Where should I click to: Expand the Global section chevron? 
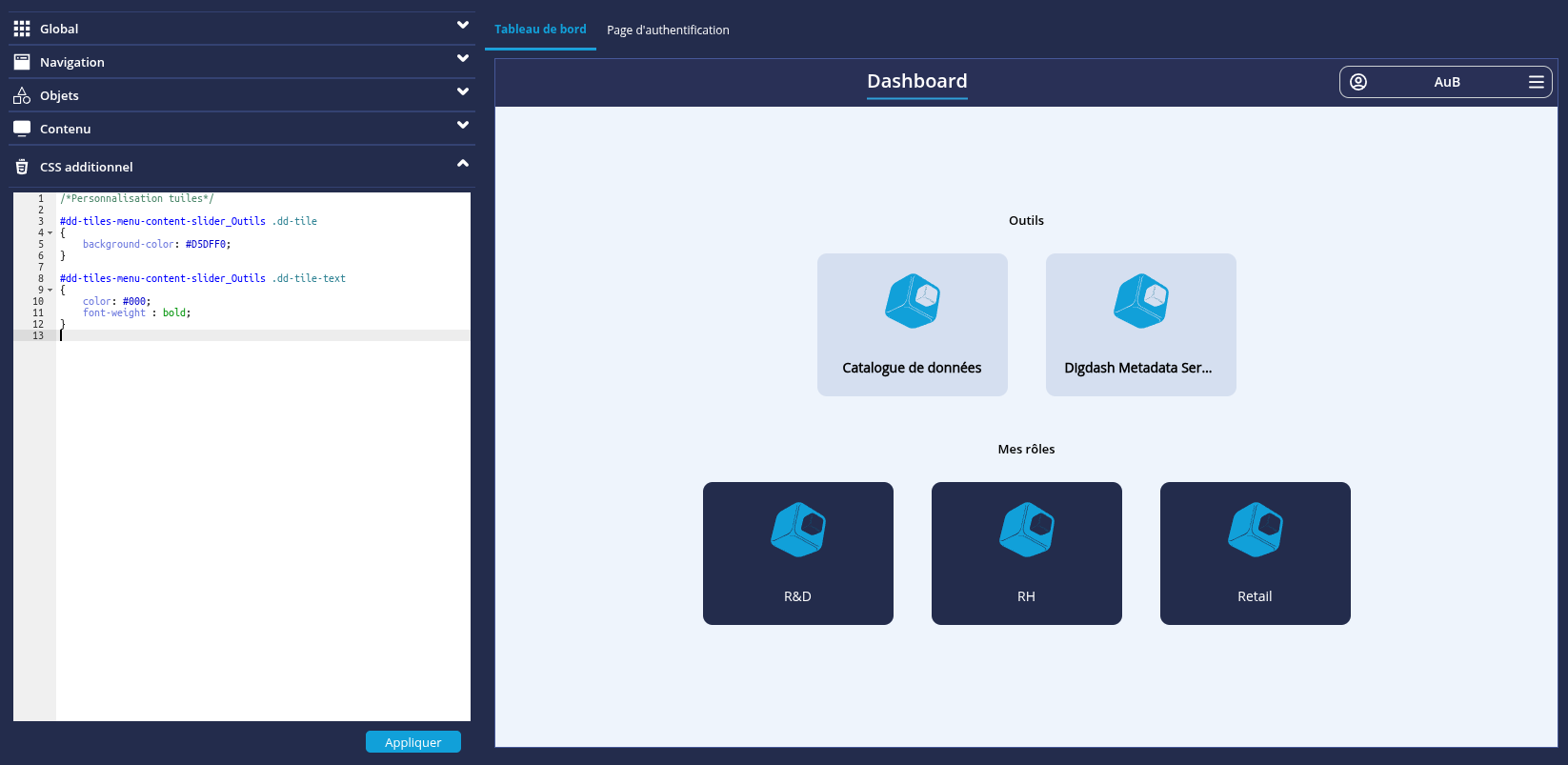(462, 26)
